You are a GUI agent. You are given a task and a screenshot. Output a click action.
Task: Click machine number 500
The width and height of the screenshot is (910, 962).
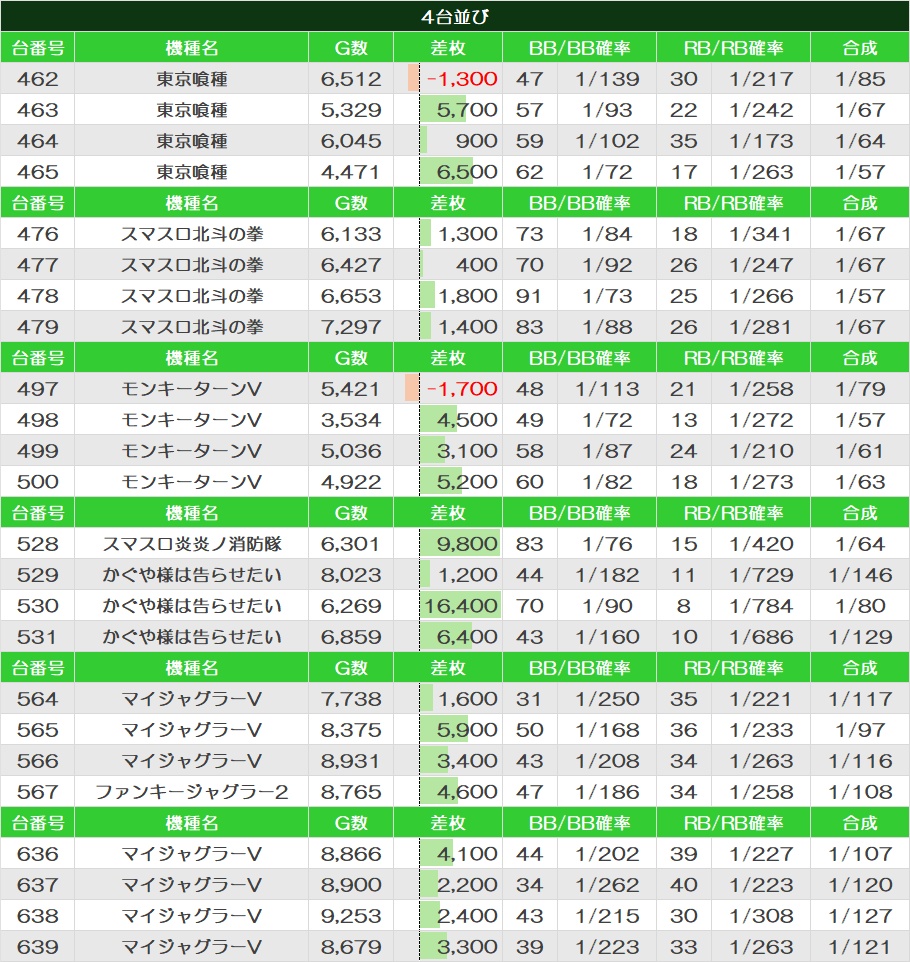[37, 482]
